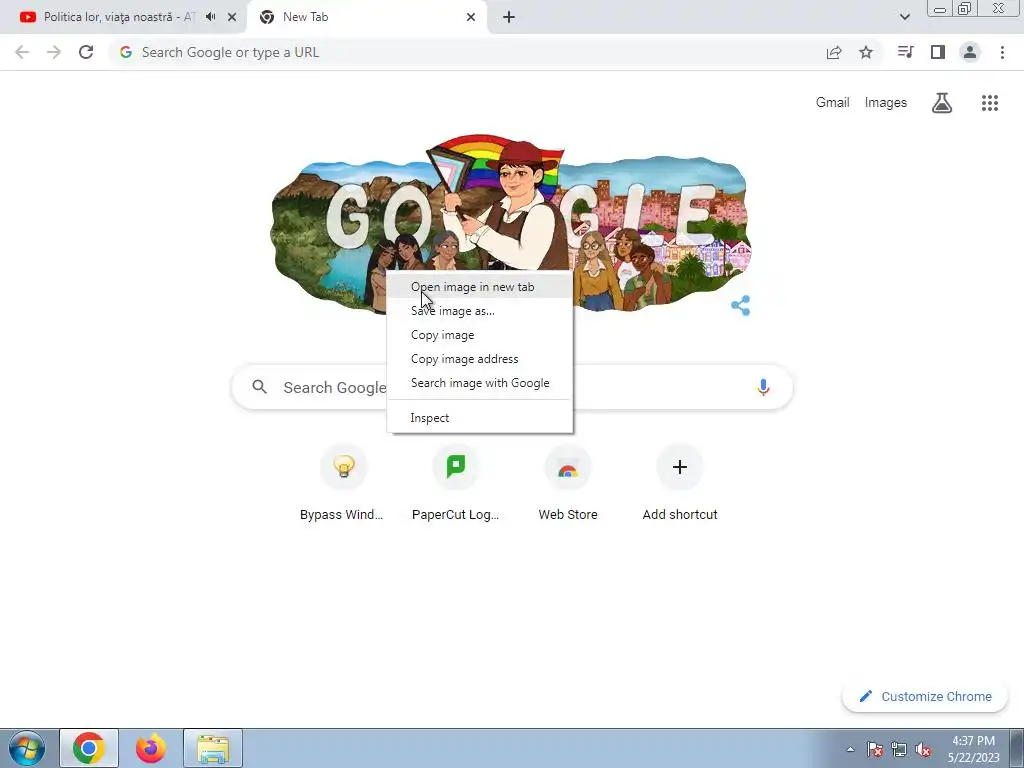Reload the current page
This screenshot has height=768, width=1024.
(x=86, y=52)
